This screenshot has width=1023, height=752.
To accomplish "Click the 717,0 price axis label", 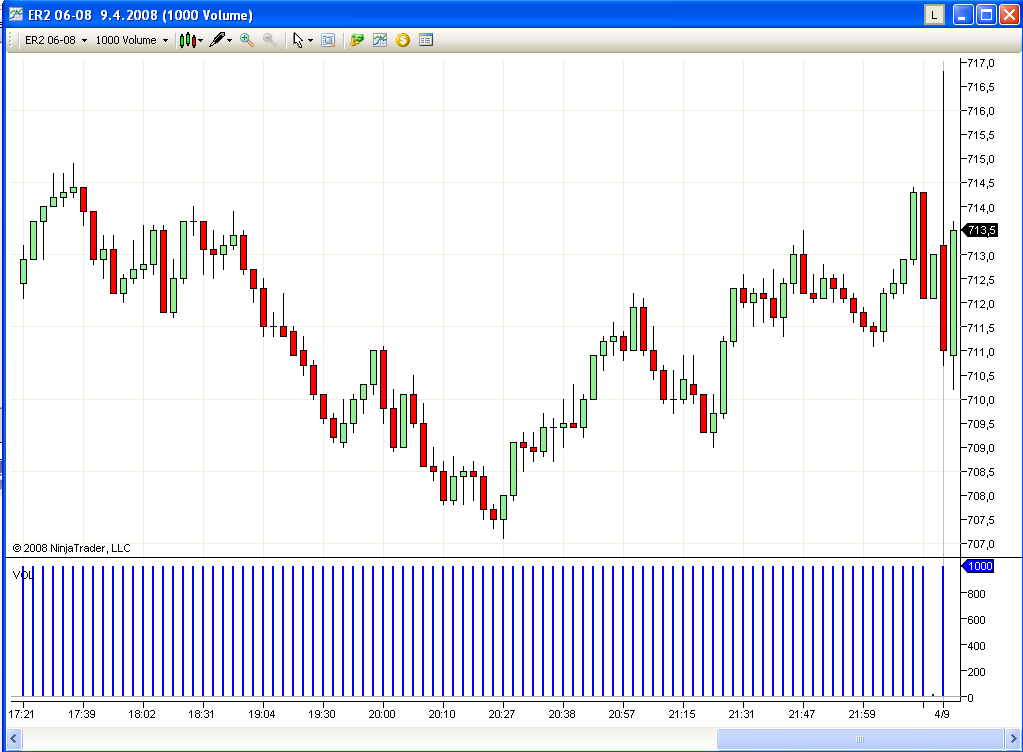I will [x=981, y=63].
